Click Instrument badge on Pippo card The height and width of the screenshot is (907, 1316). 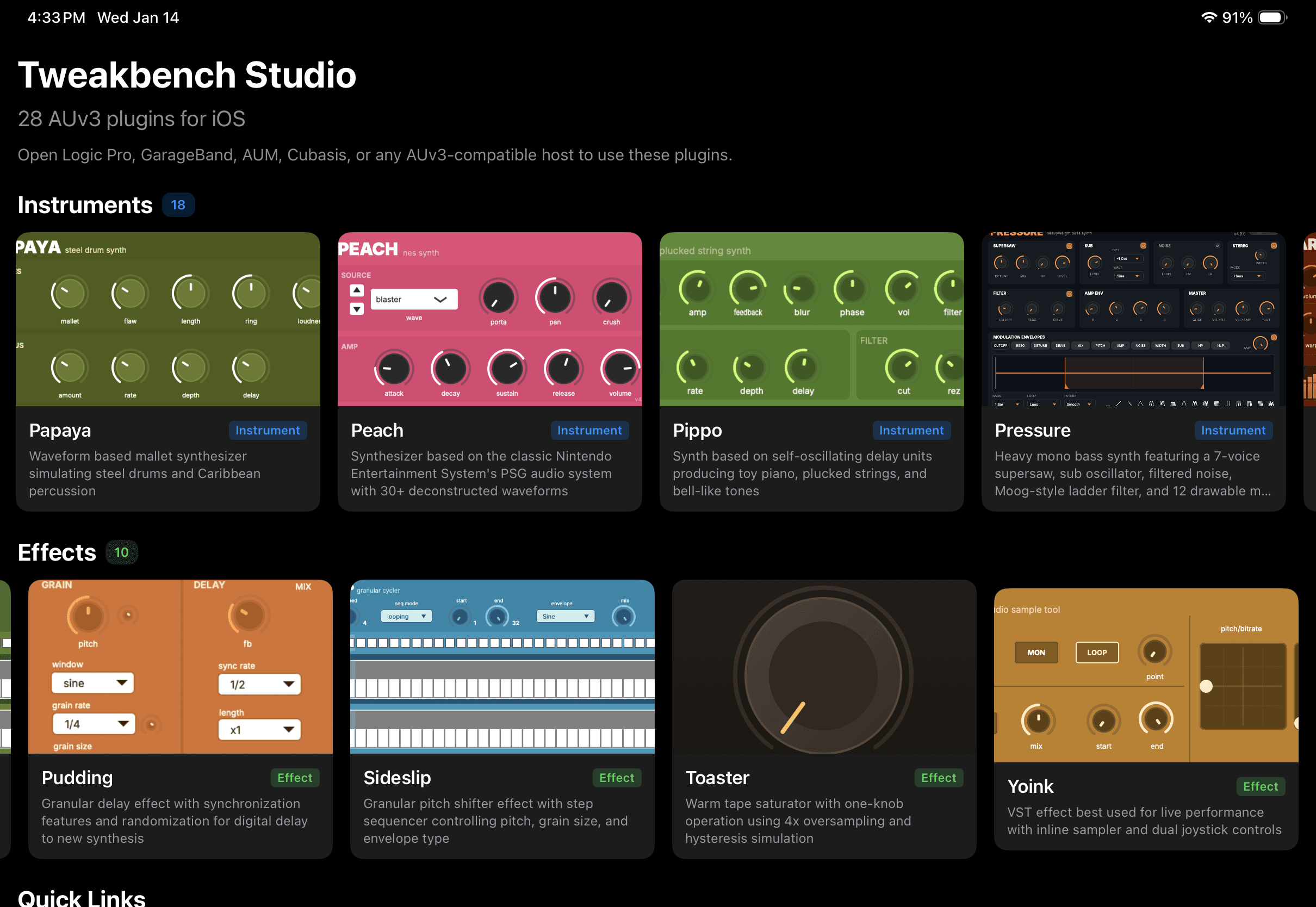(x=911, y=430)
